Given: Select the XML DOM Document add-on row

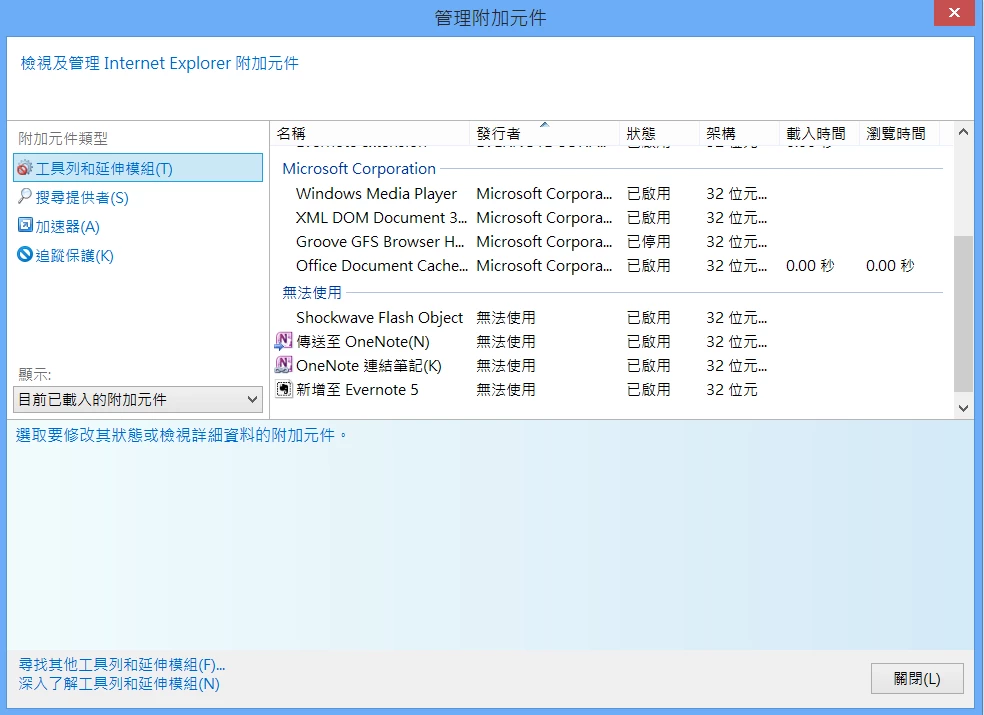Looking at the screenshot, I should (609, 217).
